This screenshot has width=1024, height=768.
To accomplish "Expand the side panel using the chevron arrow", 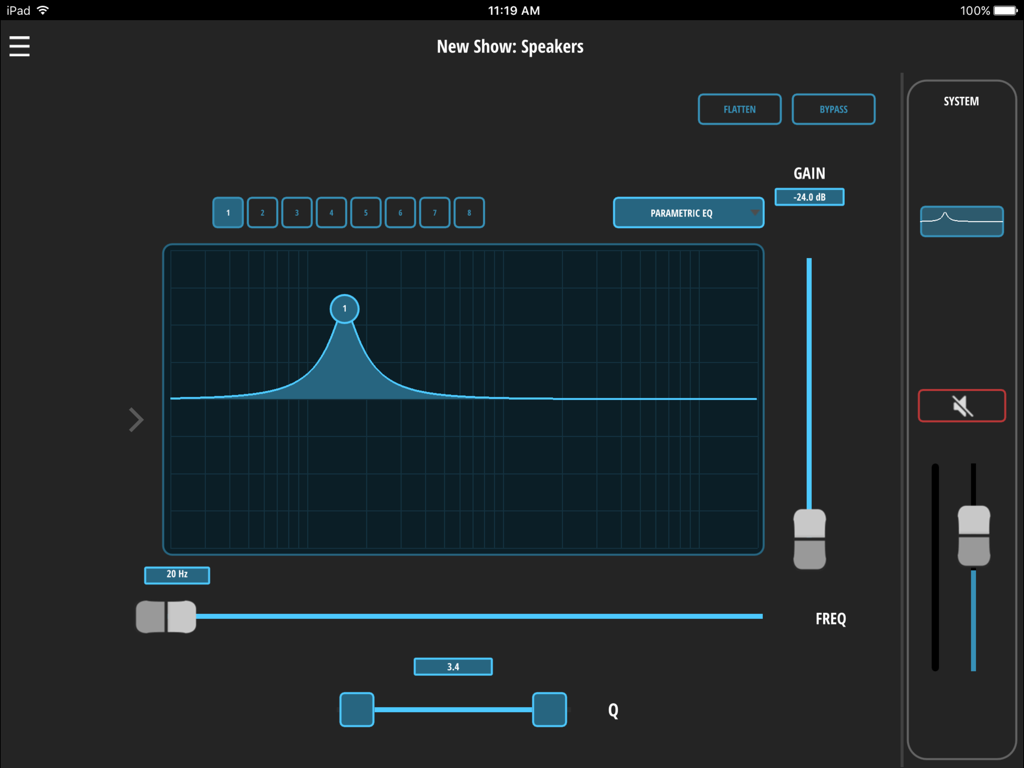I will [136, 419].
